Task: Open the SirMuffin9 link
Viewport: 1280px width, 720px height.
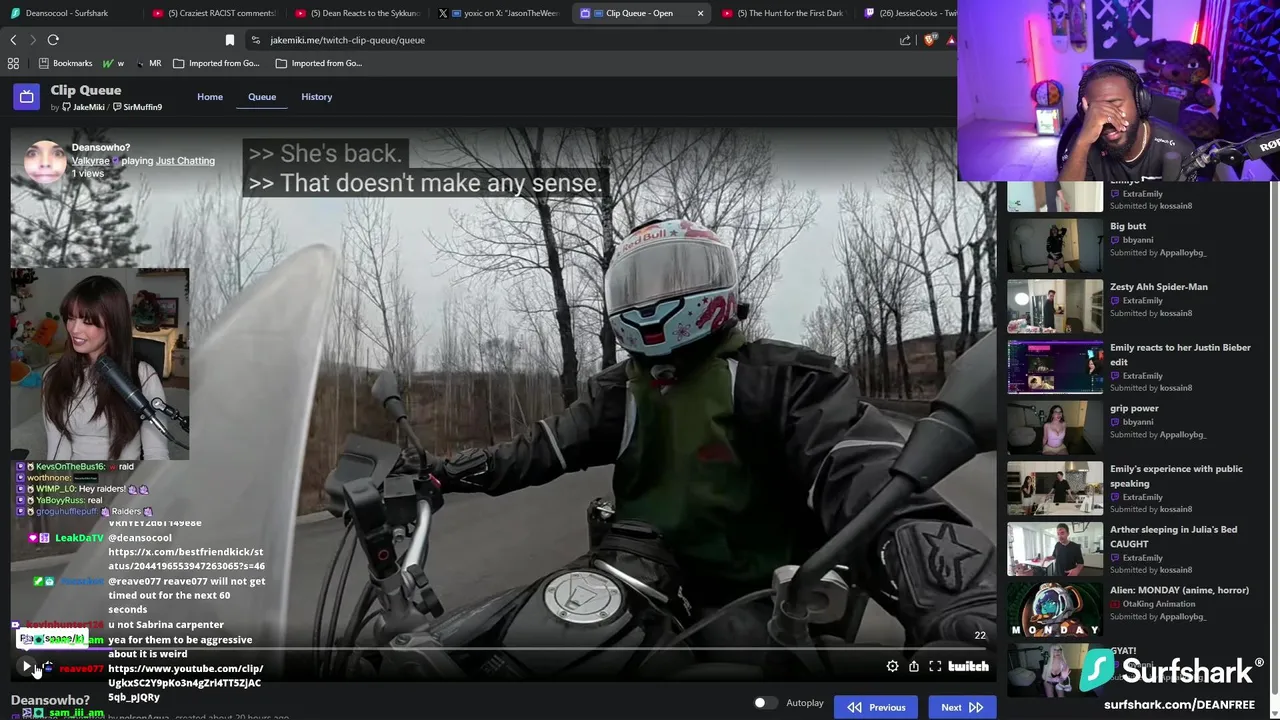Action: click(x=138, y=107)
